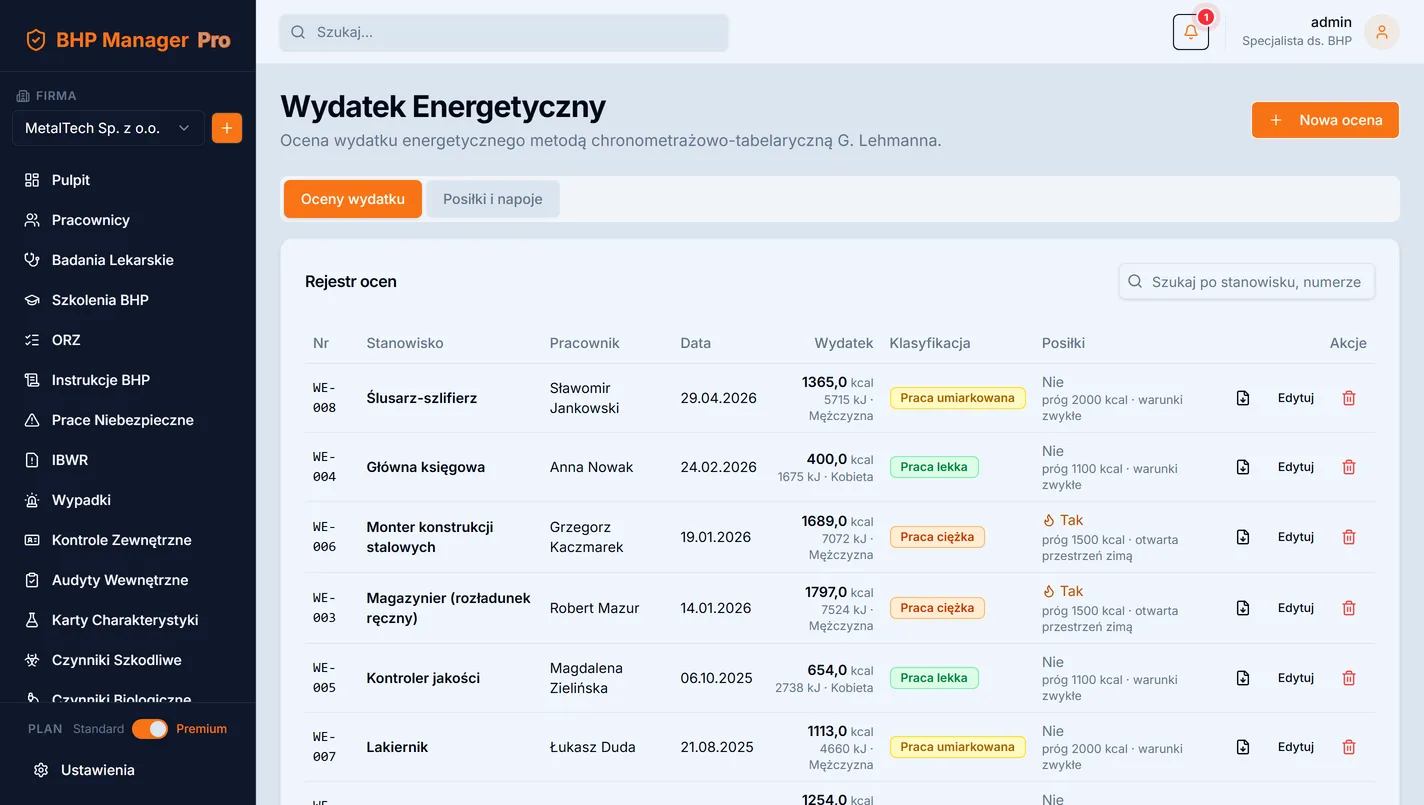
Task: Download document for Ślusarz-szlifierz row
Action: tap(1243, 398)
